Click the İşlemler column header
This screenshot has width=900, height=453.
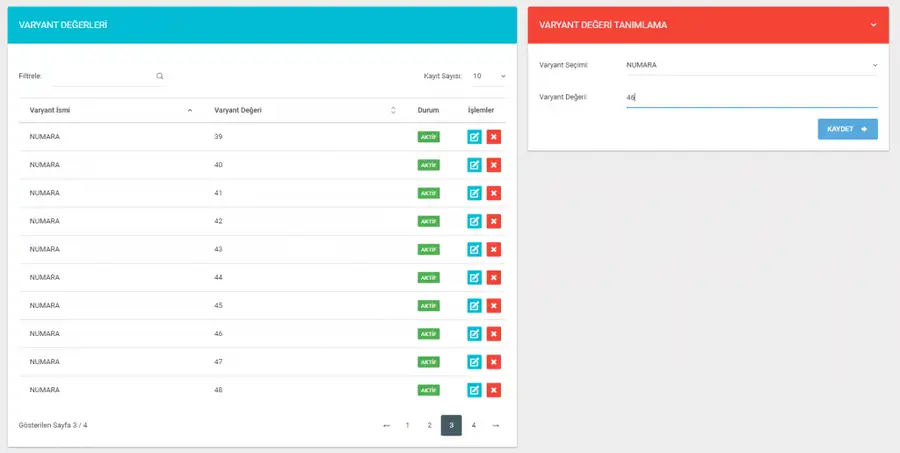pyautogui.click(x=481, y=110)
